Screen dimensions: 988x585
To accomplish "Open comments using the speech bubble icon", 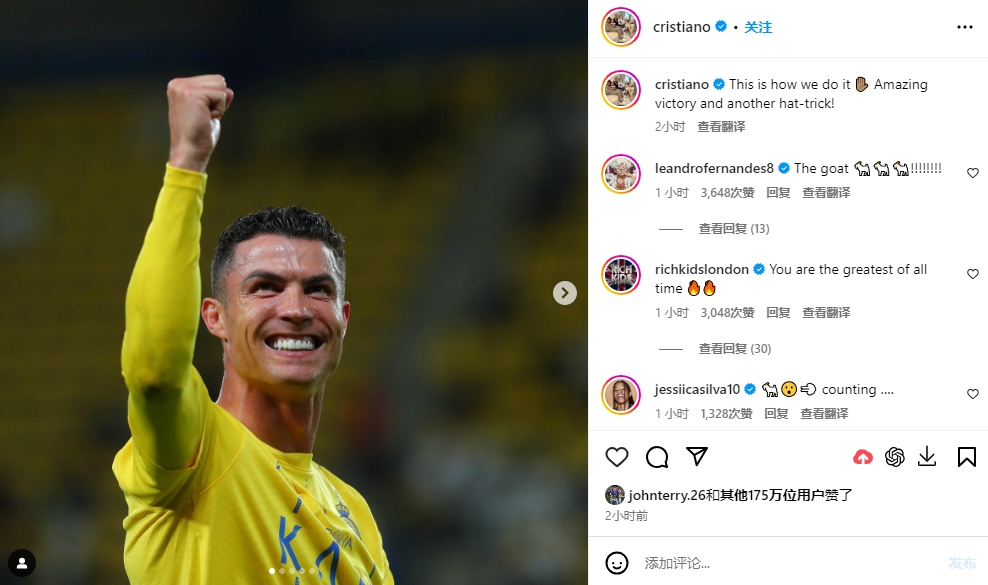I will tap(657, 457).
